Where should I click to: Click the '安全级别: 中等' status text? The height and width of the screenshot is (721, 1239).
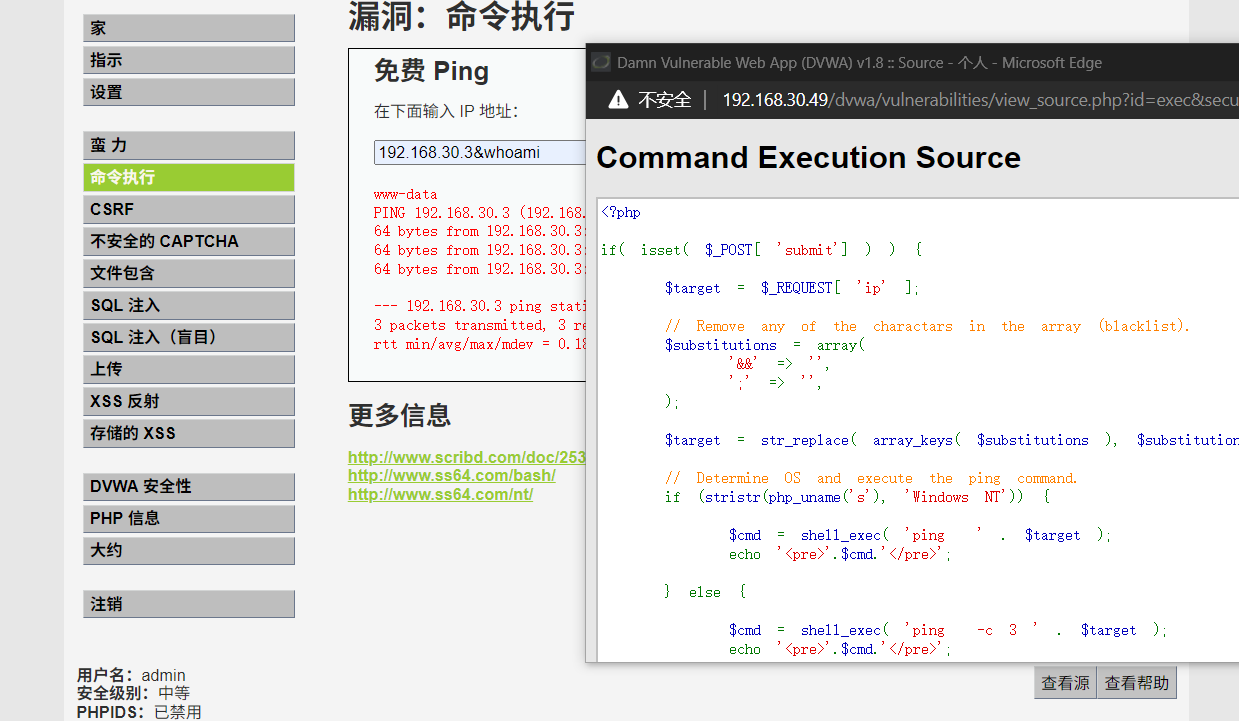[133, 693]
